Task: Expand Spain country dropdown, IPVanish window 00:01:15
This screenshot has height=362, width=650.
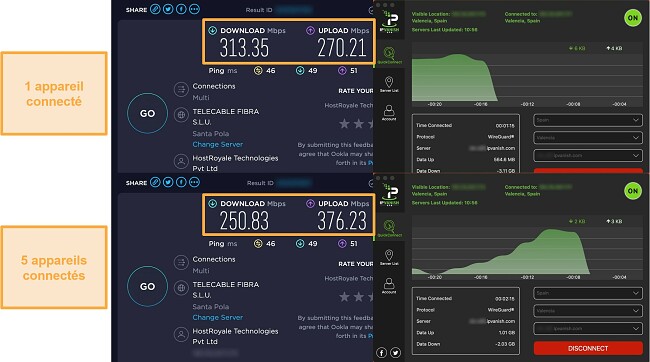Action: pos(588,120)
